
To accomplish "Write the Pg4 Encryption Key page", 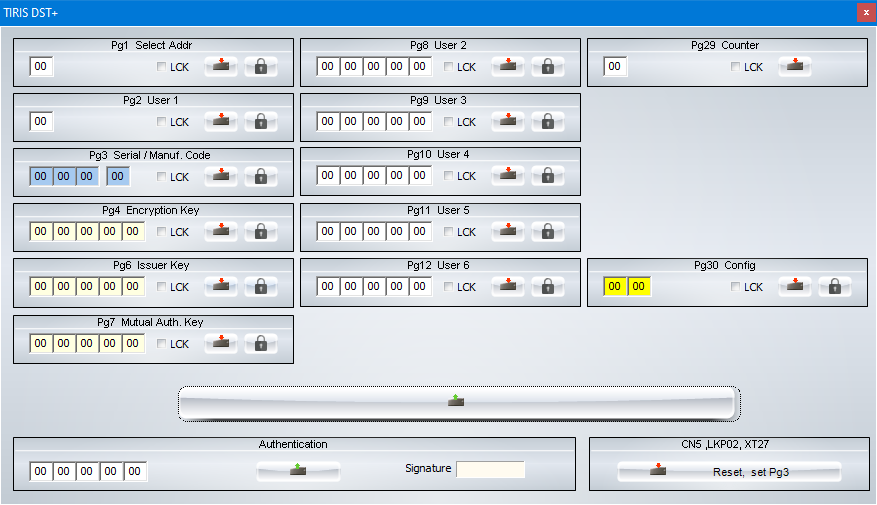I will [x=221, y=231].
